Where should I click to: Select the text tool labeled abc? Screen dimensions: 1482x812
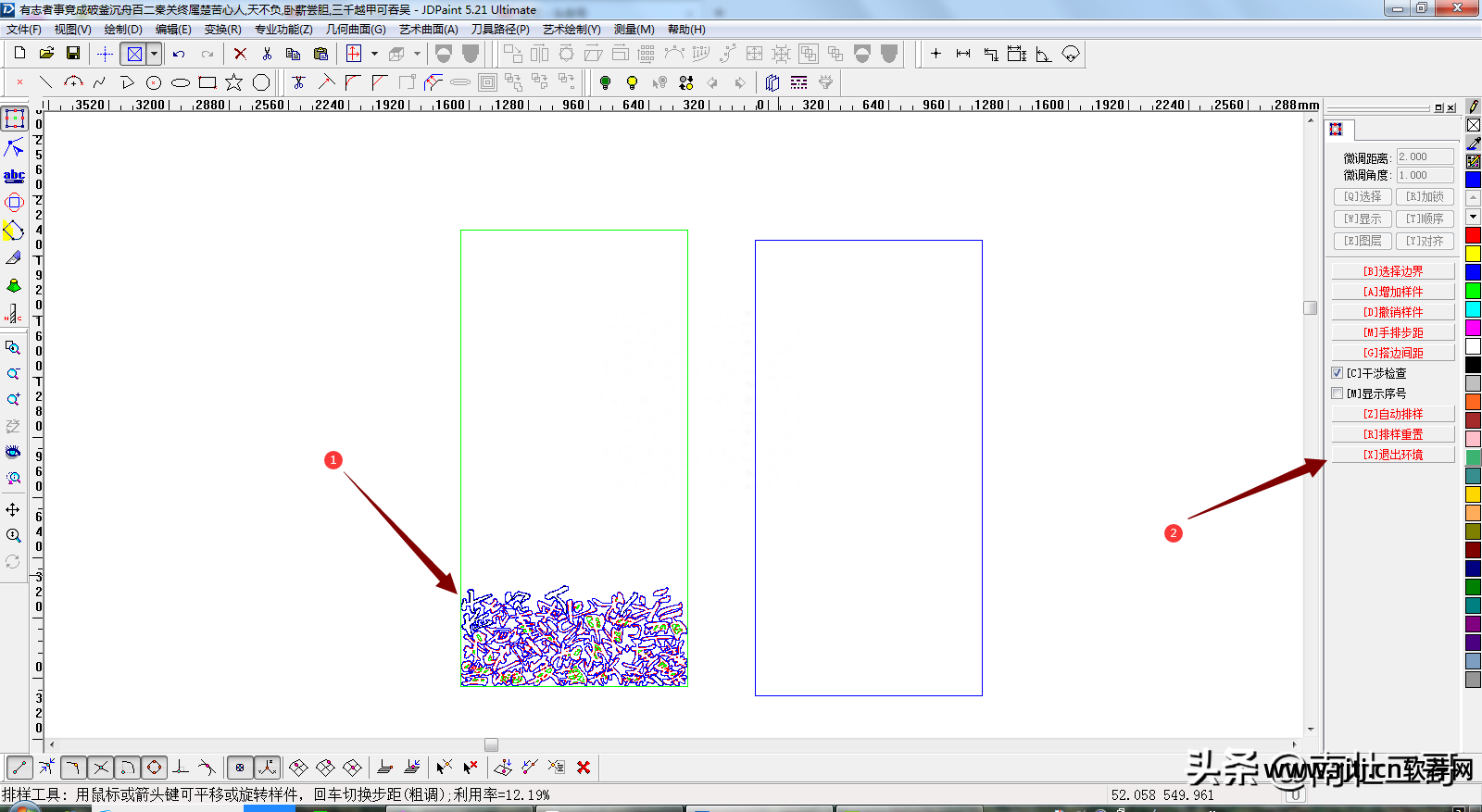(x=14, y=176)
